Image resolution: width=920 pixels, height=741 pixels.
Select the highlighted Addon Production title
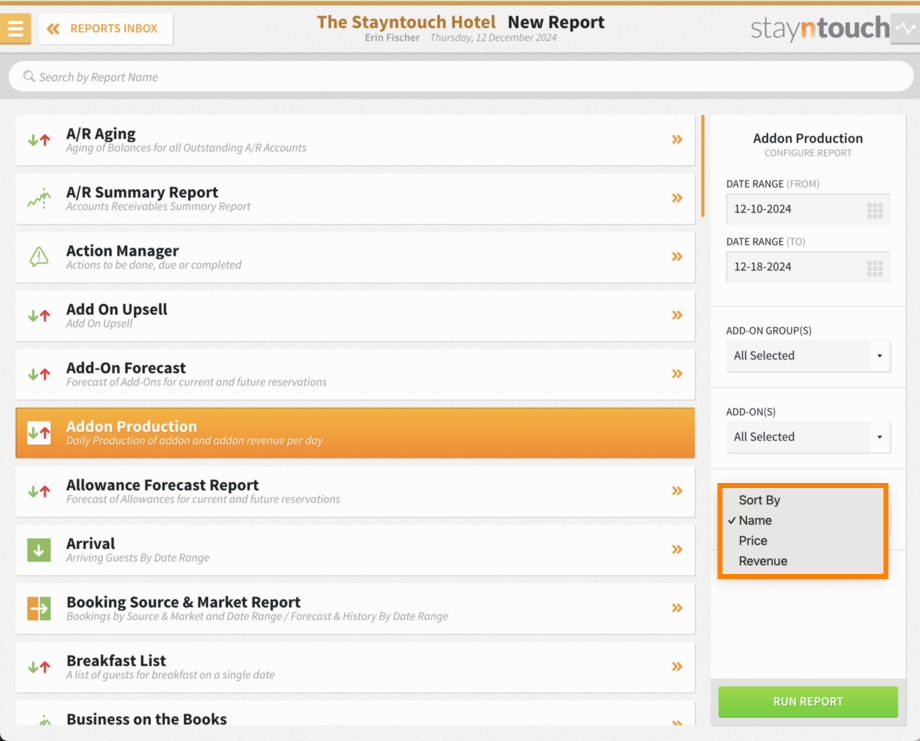131,427
